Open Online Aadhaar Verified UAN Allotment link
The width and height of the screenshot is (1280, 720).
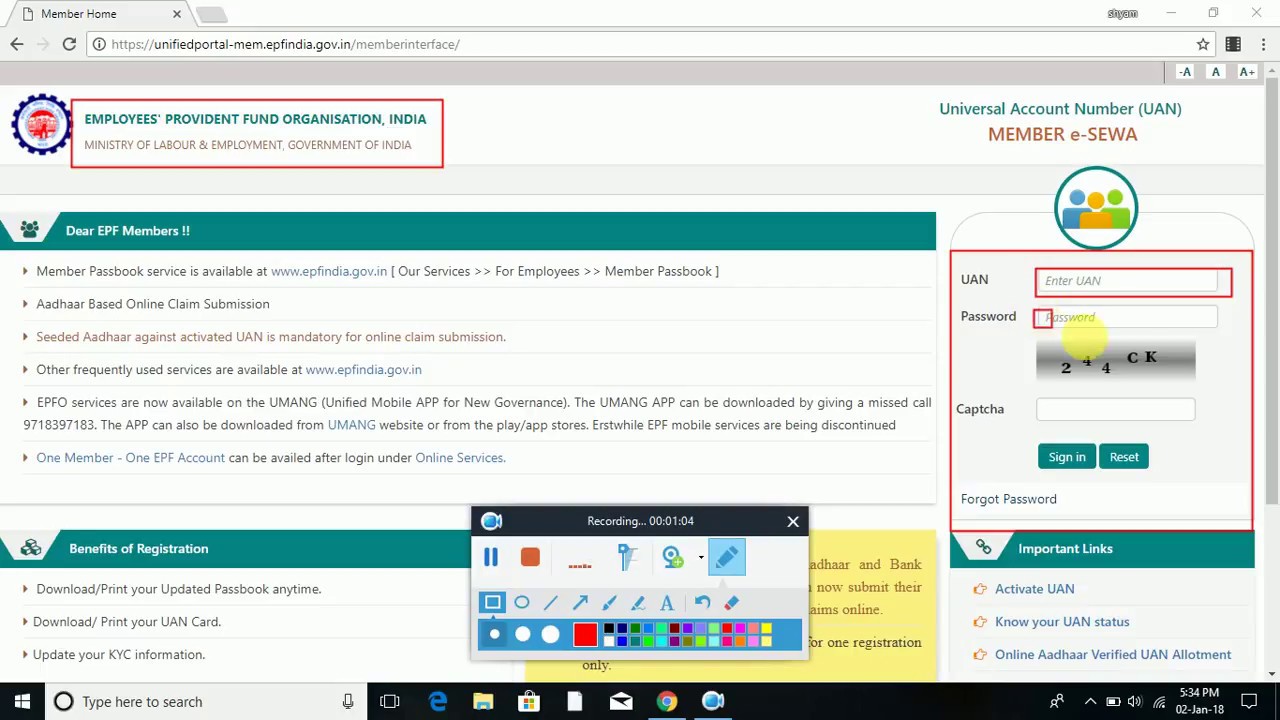tap(1113, 655)
